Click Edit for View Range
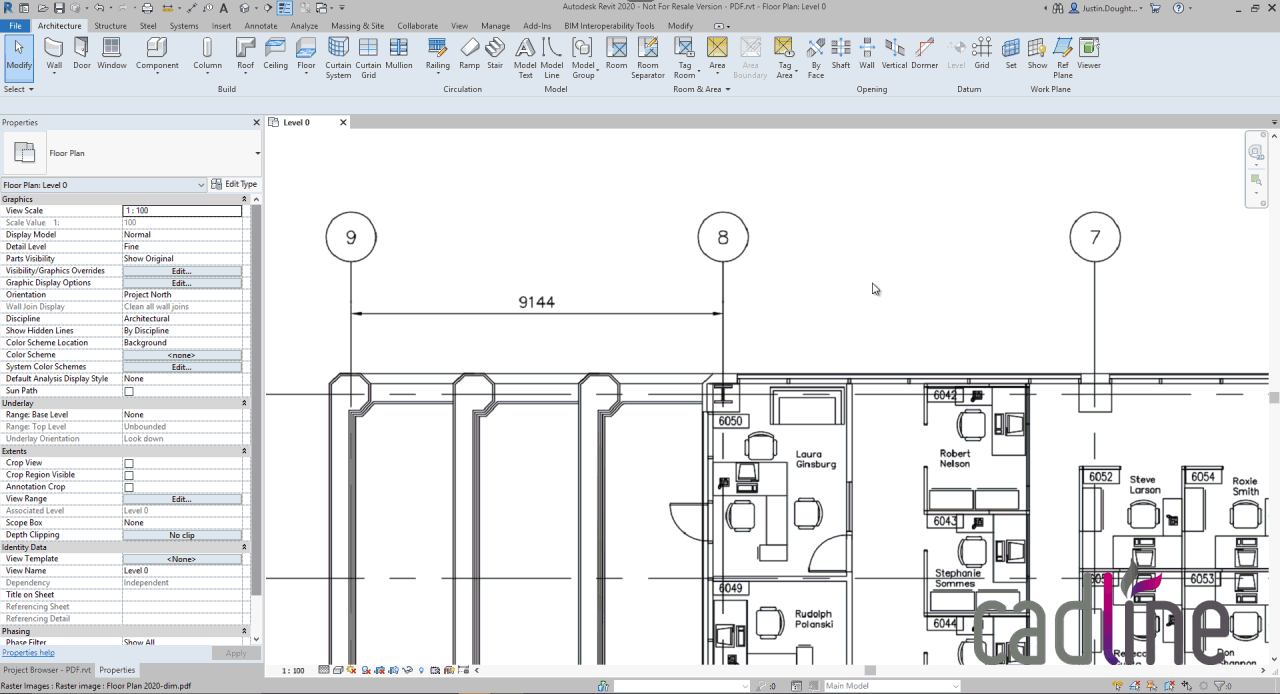 [182, 499]
